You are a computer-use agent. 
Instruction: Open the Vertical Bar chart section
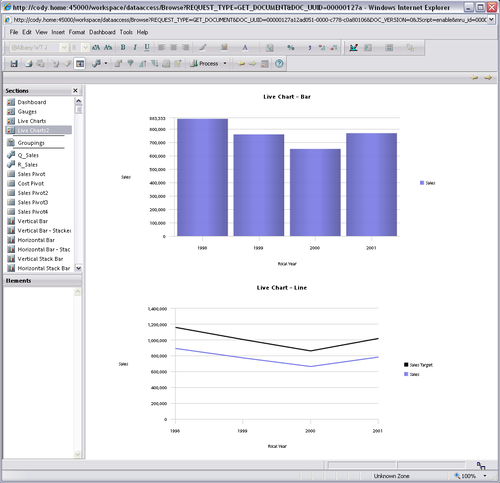pyautogui.click(x=33, y=221)
